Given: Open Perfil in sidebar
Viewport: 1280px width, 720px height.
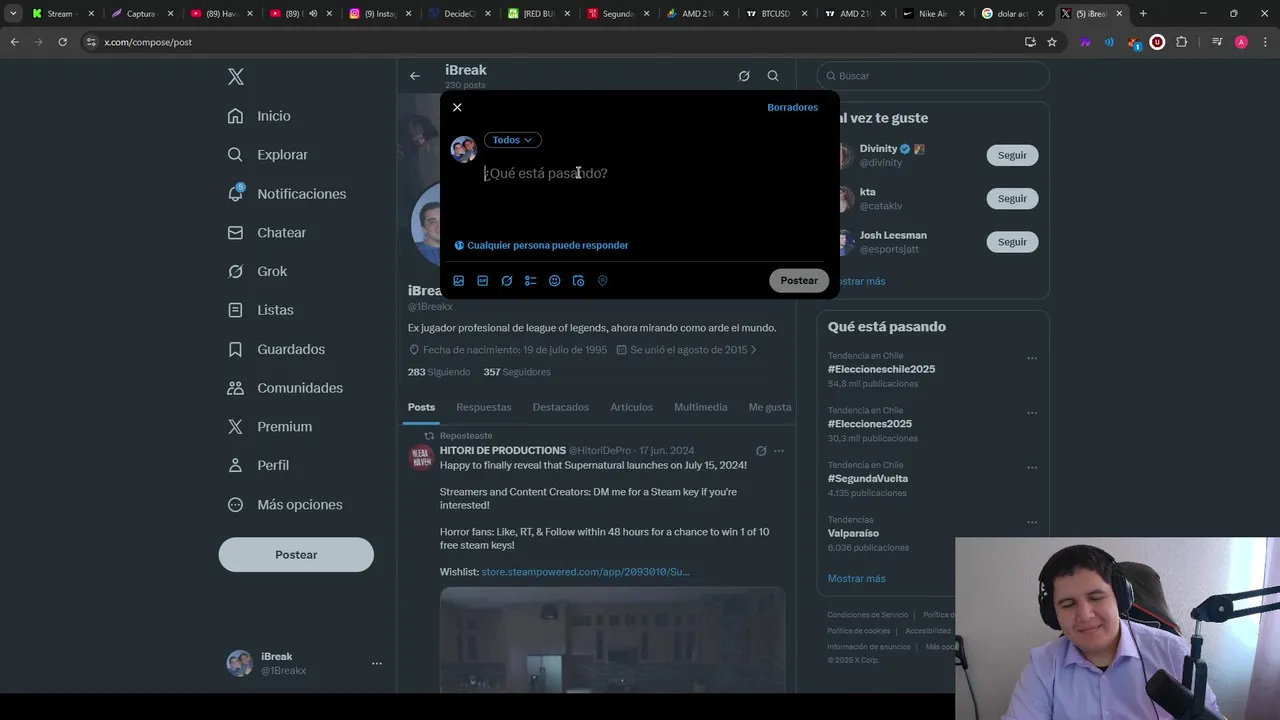Looking at the screenshot, I should click(x=258, y=466).
